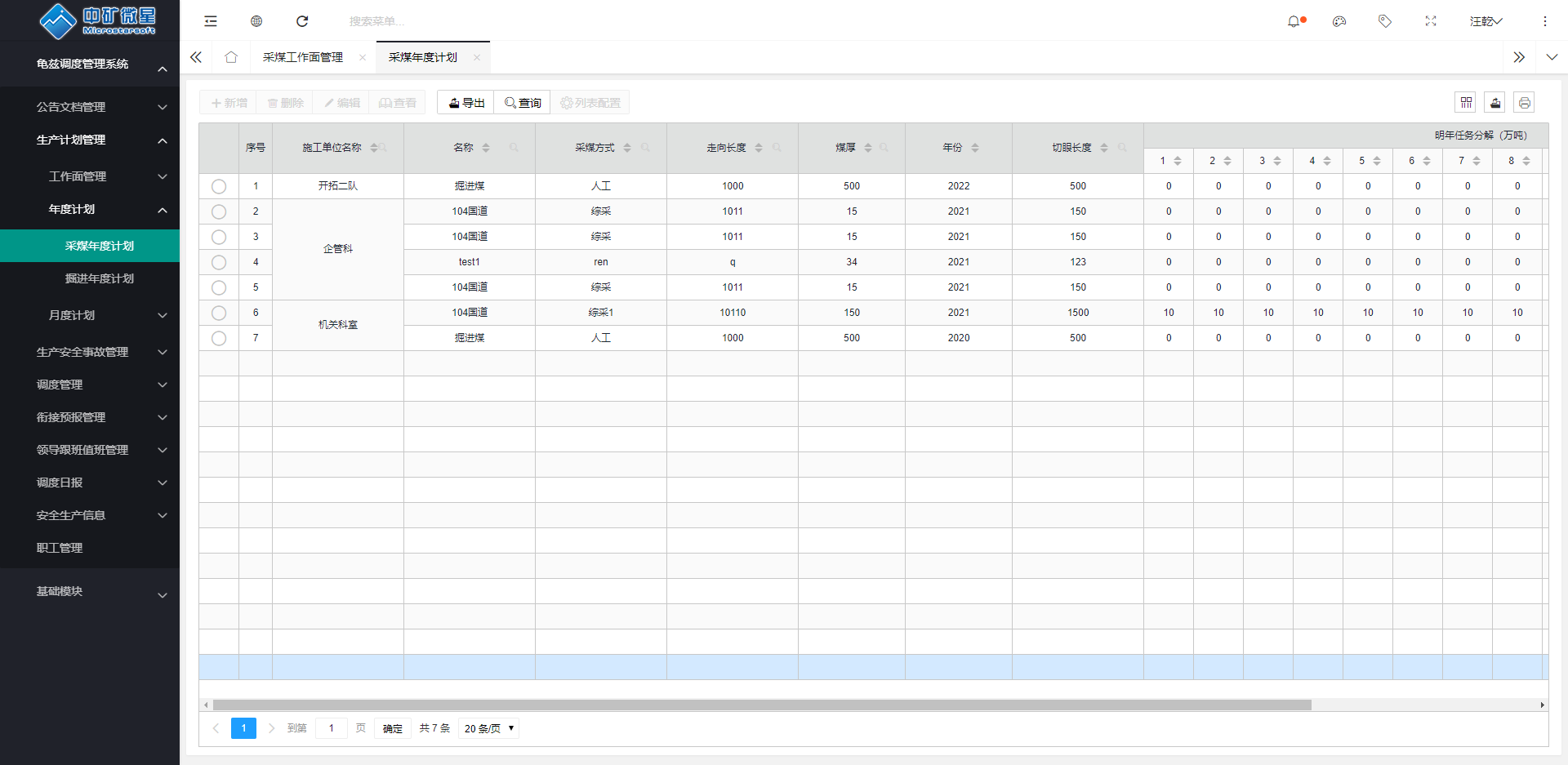
Task: Click the 查询 button
Action: [523, 103]
